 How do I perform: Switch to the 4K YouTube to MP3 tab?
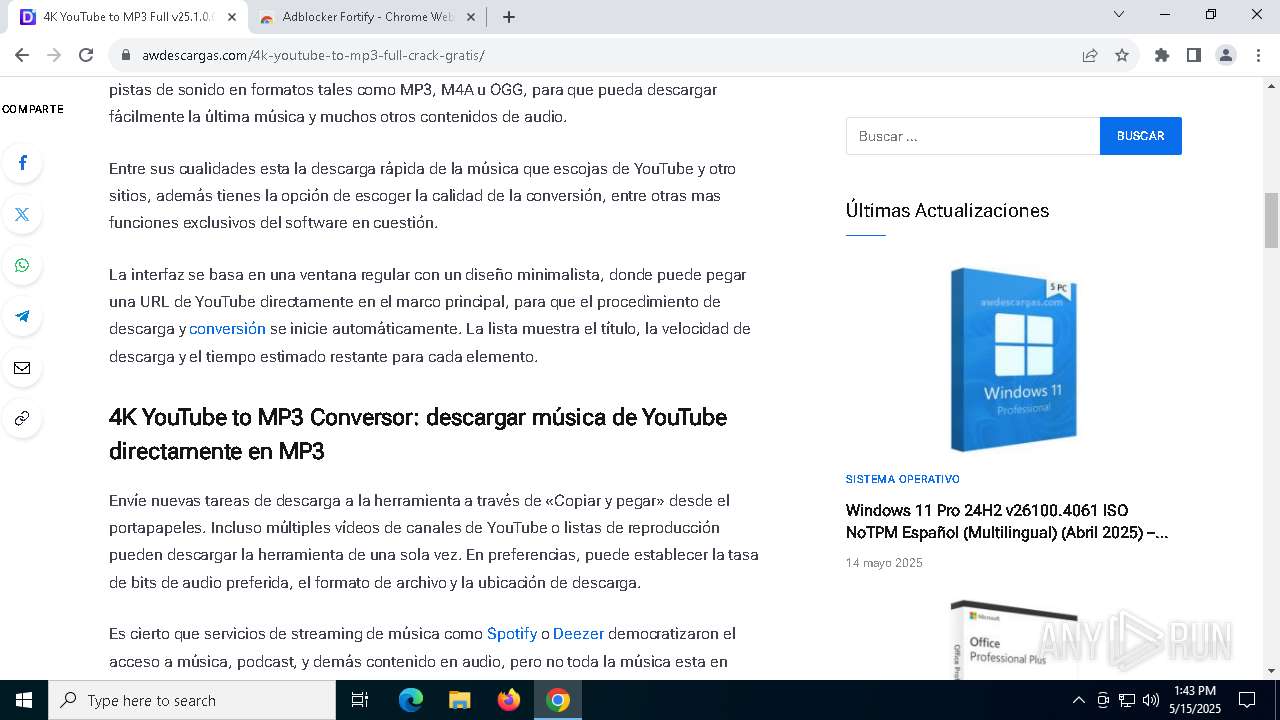[x=127, y=17]
